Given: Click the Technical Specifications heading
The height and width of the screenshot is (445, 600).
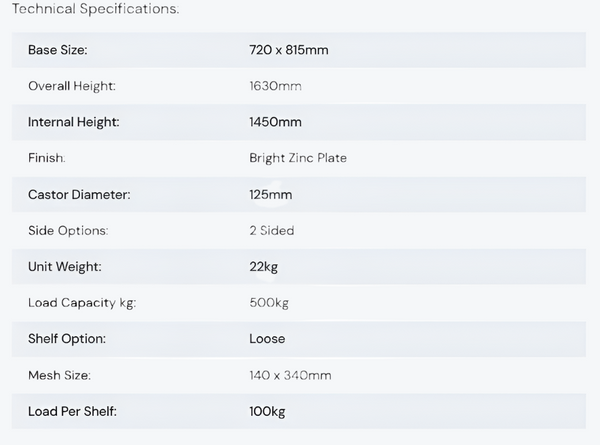Looking at the screenshot, I should (96, 9).
